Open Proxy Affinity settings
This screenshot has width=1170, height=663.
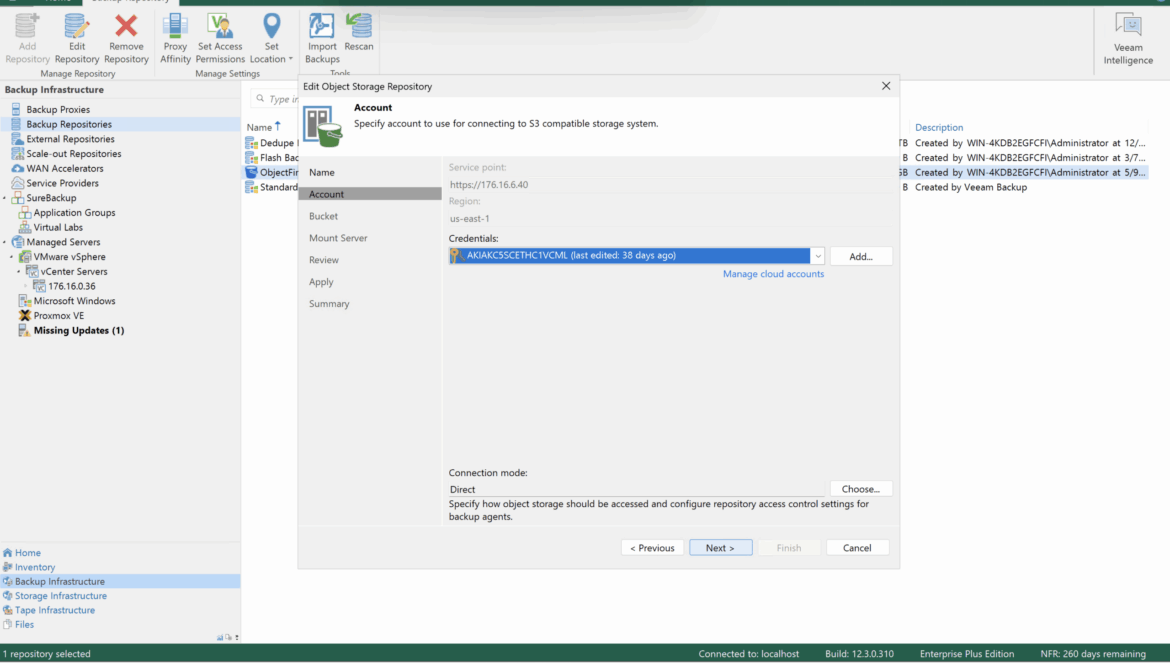pos(175,37)
